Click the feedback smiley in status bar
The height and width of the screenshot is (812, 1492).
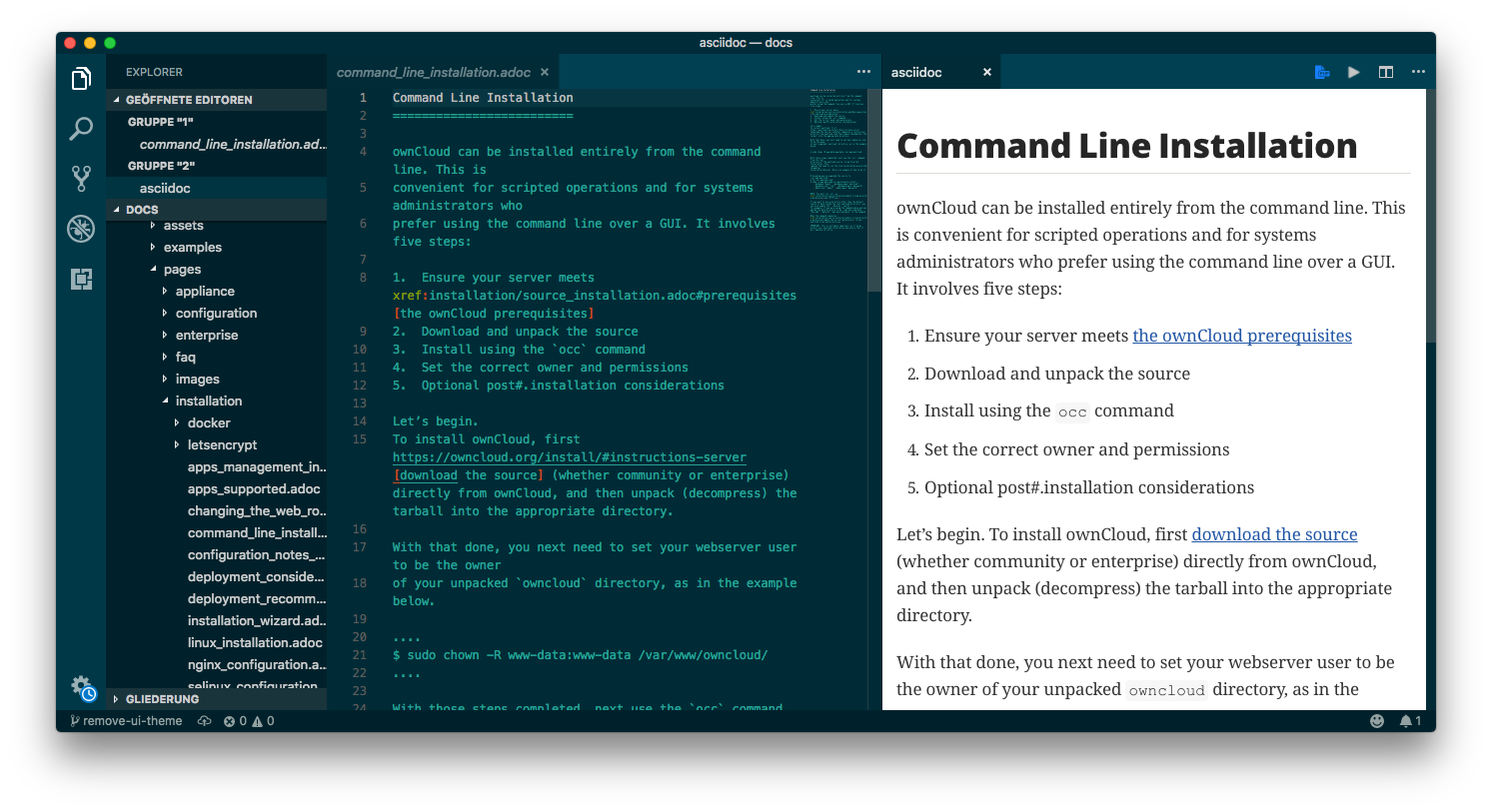pos(1377,721)
